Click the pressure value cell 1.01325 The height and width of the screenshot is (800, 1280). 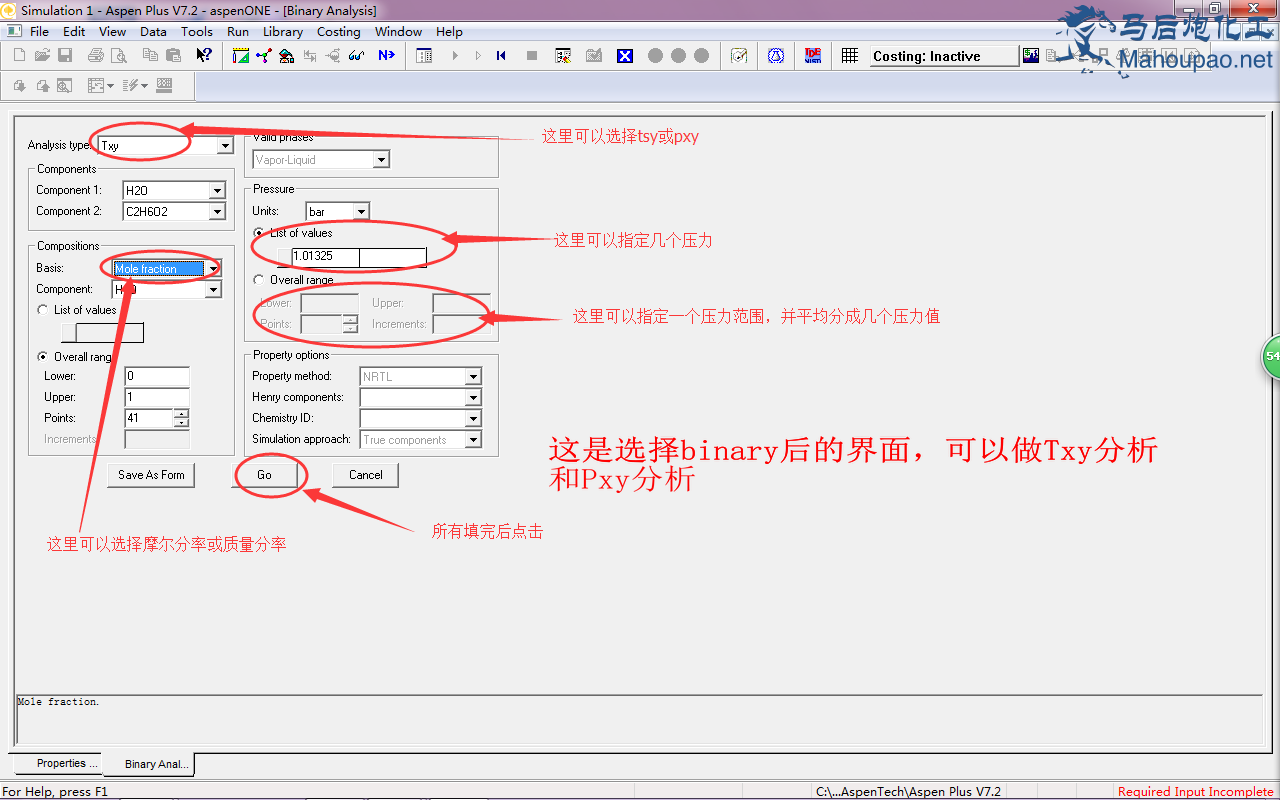tap(326, 257)
